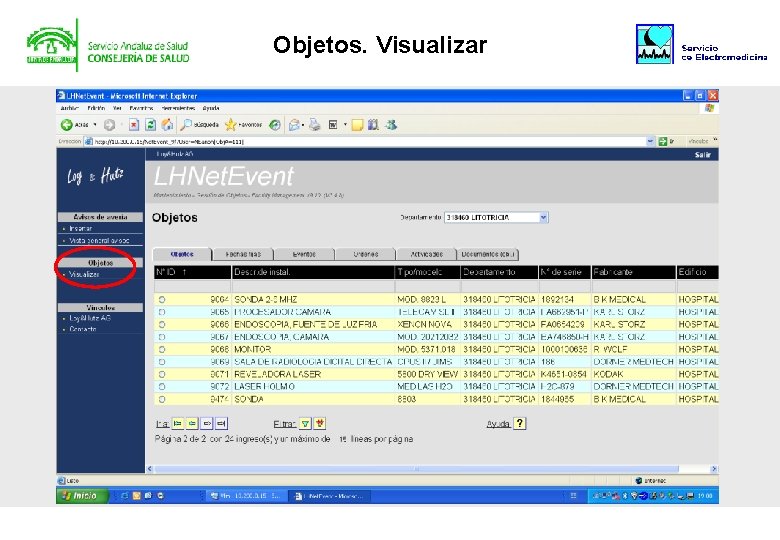Switch to the Objetos tab
The width and height of the screenshot is (780, 540).
point(182,254)
